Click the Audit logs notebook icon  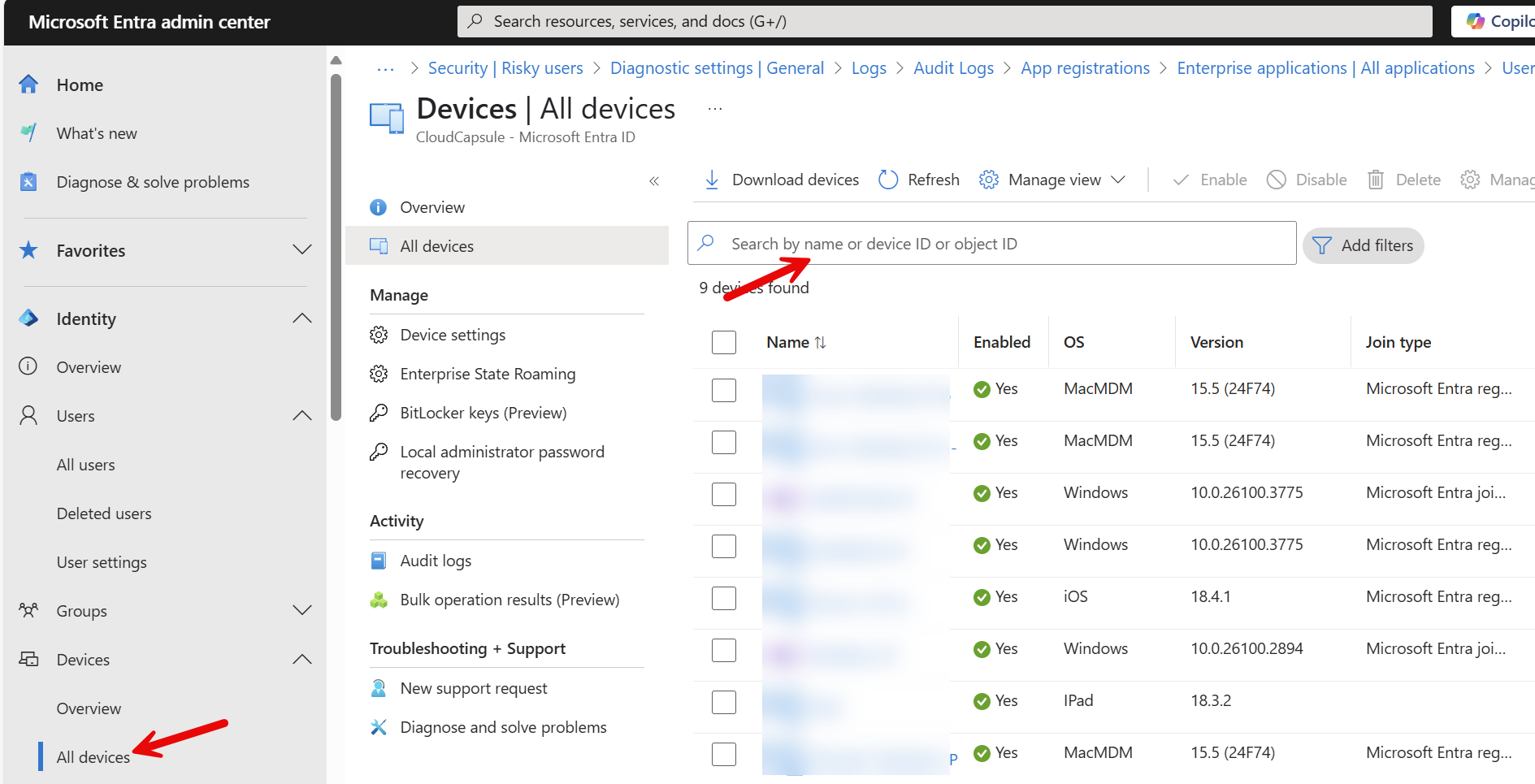point(379,561)
